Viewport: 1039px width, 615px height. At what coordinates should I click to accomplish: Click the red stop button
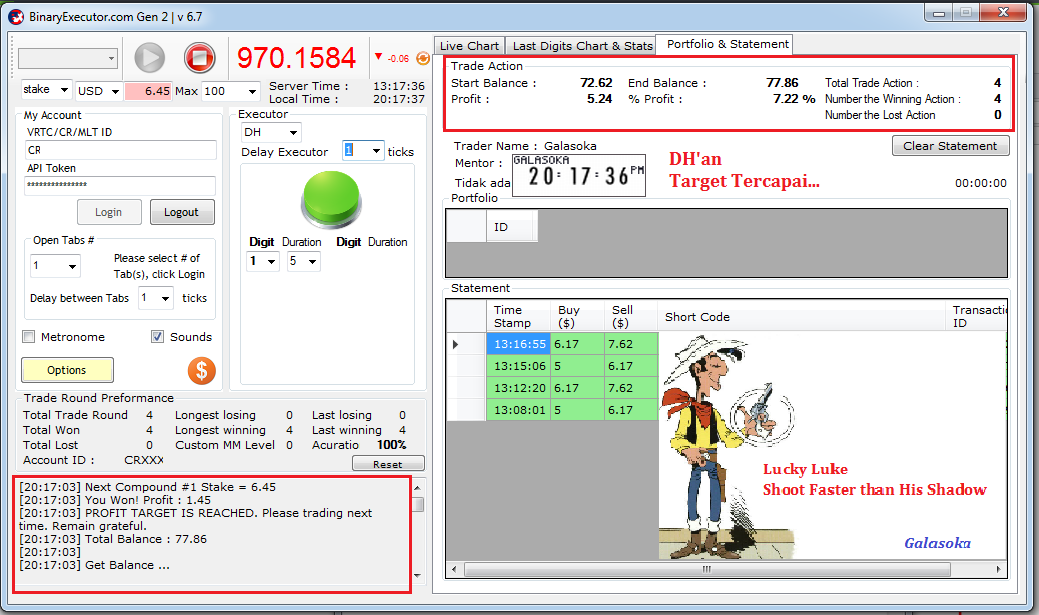[x=199, y=58]
